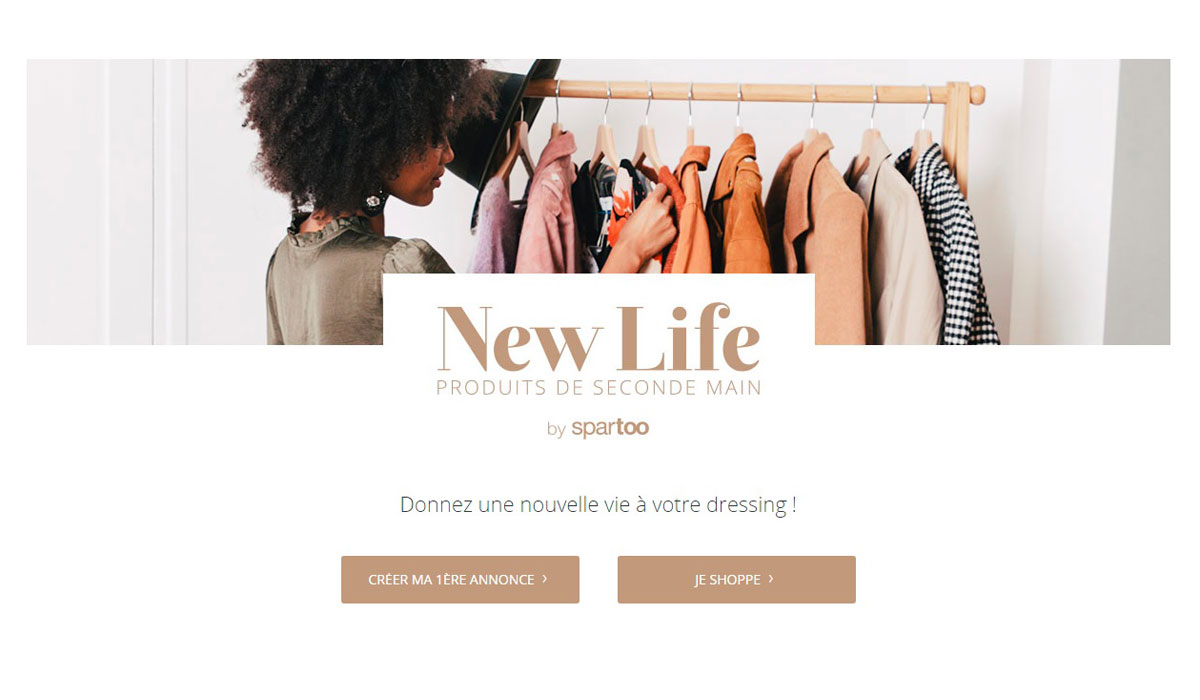Click the spartoo brand logo
1200x700 pixels.
coord(610,428)
